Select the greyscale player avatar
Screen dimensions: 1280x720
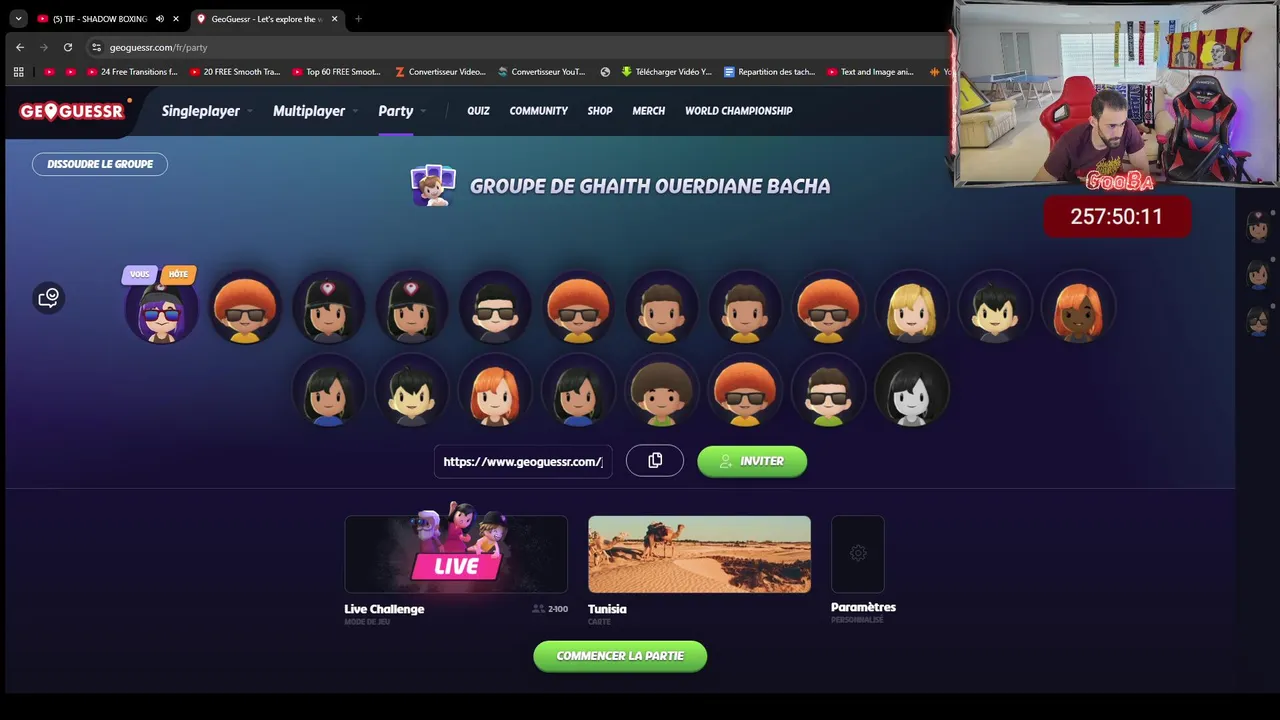pyautogui.click(x=911, y=392)
